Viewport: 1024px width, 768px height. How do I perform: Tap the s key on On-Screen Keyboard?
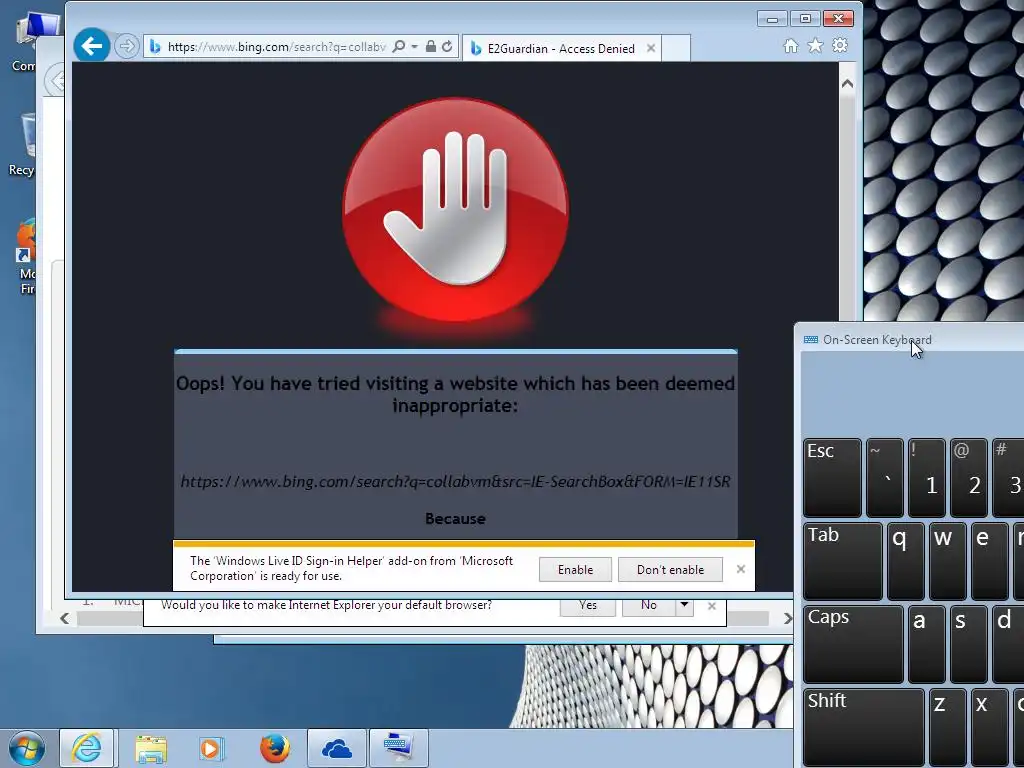(x=968, y=644)
